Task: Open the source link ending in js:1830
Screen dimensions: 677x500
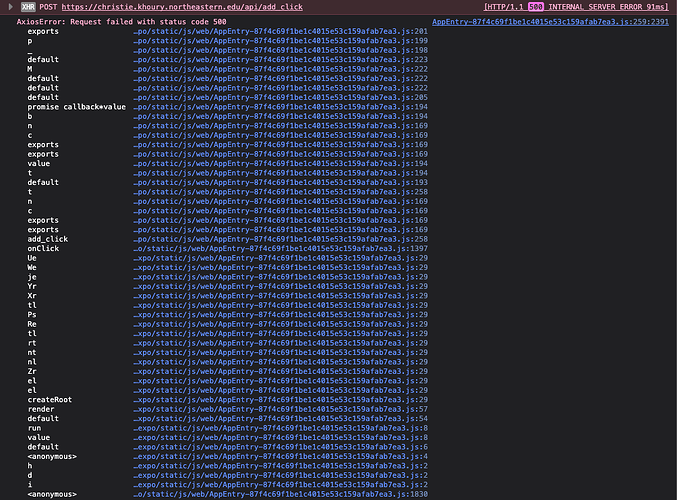Action: [281, 494]
